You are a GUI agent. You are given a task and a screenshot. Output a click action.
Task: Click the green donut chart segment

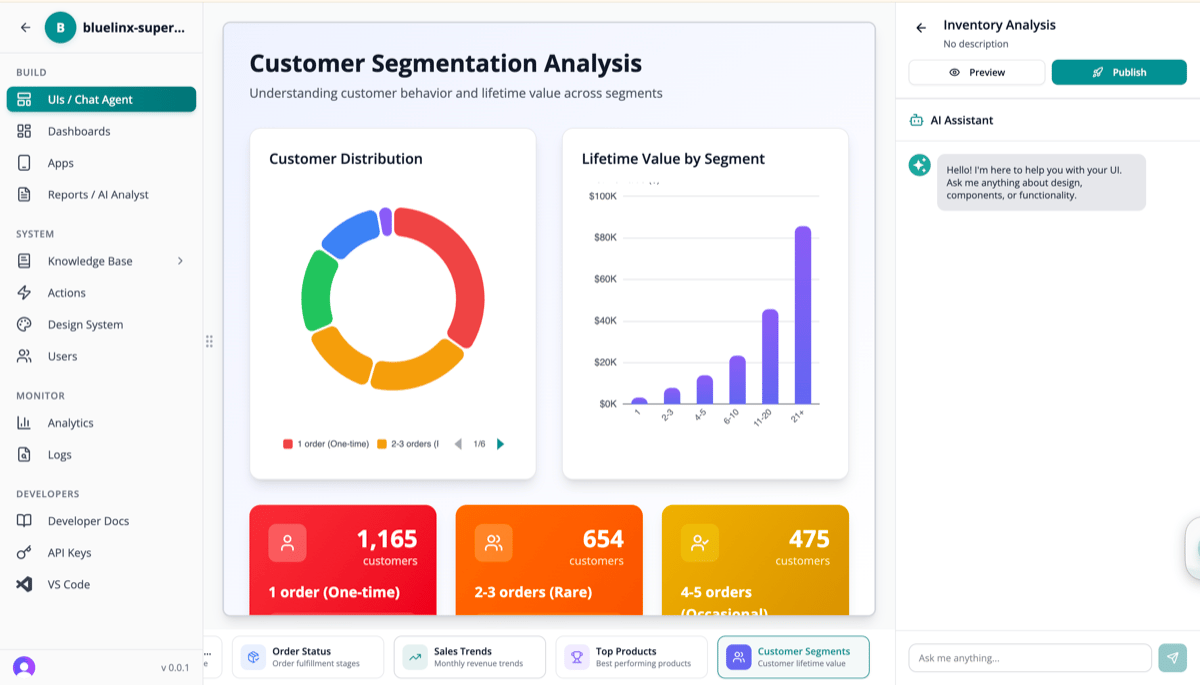[x=316, y=290]
